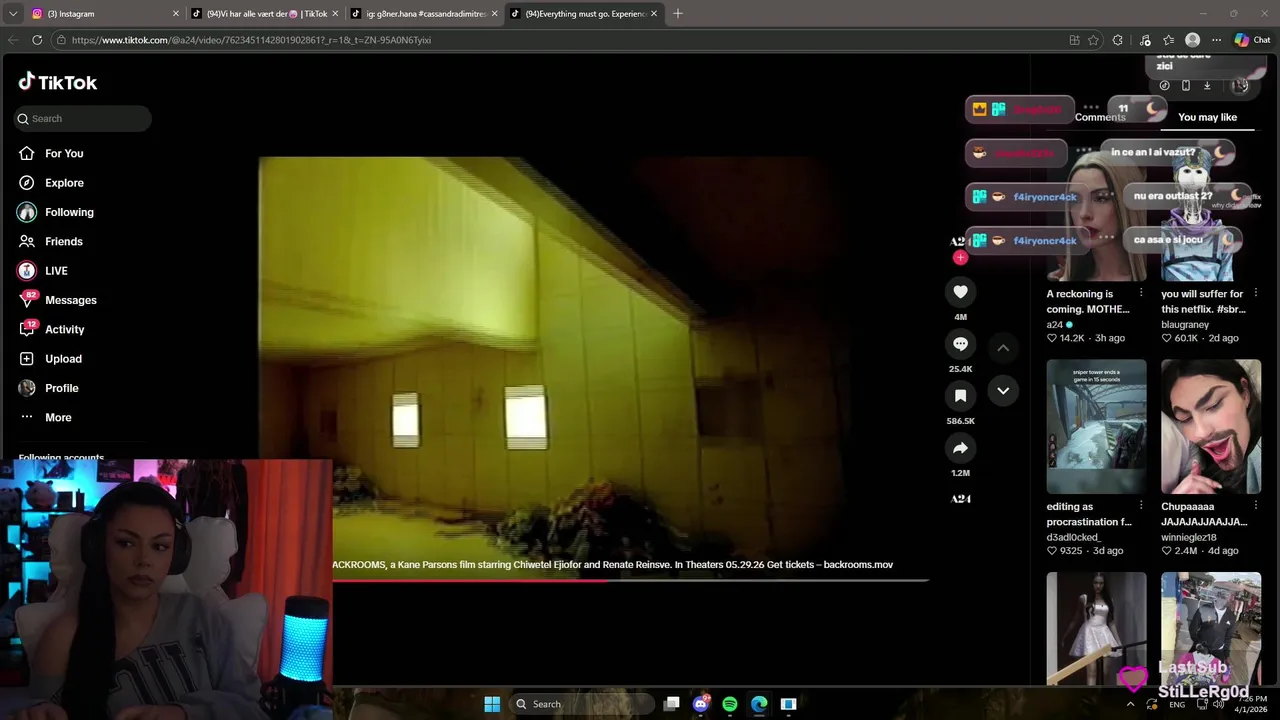The height and width of the screenshot is (720, 1280).
Task: Click the Upload option
Action: (63, 359)
